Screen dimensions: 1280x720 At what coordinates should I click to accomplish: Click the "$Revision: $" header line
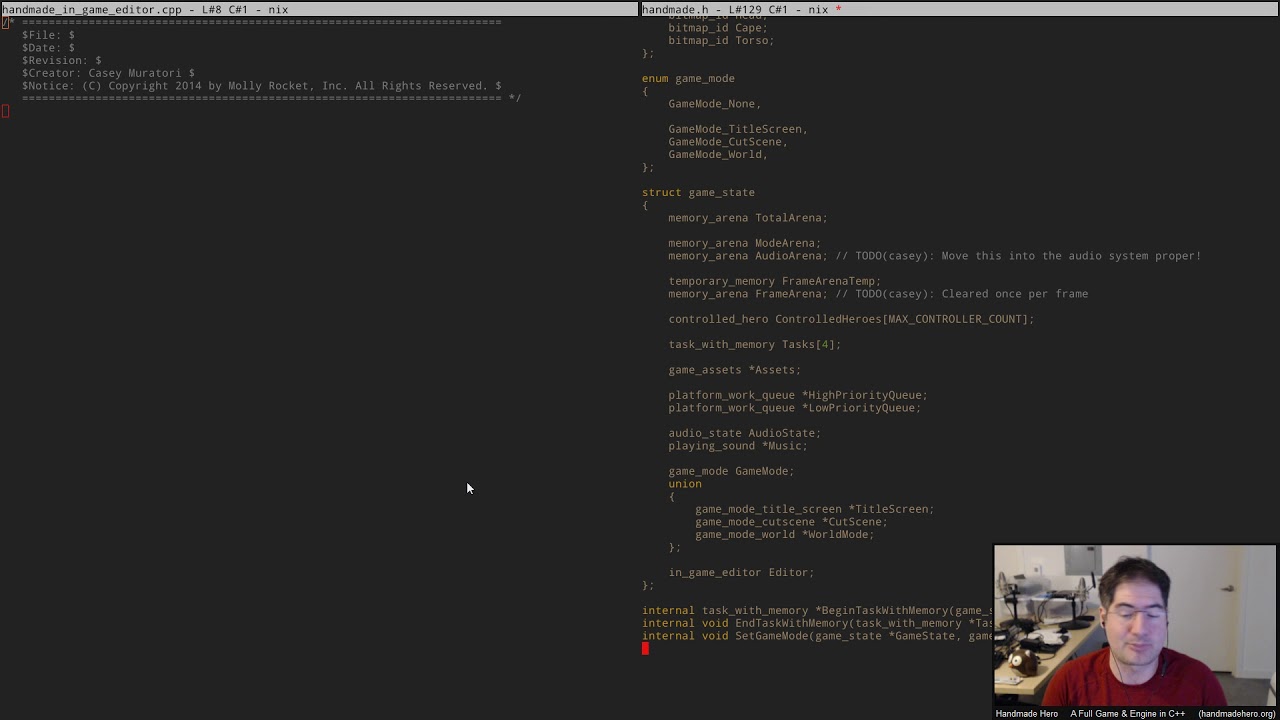61,60
